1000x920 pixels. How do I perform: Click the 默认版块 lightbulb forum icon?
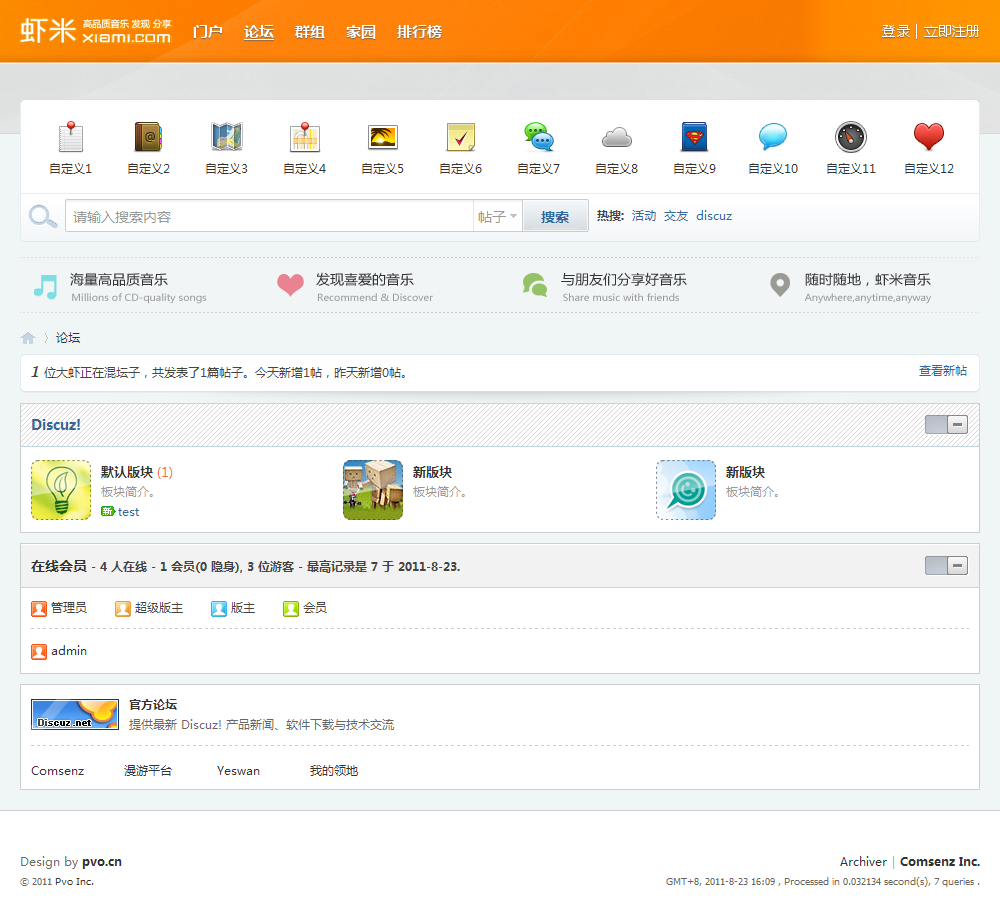click(61, 490)
